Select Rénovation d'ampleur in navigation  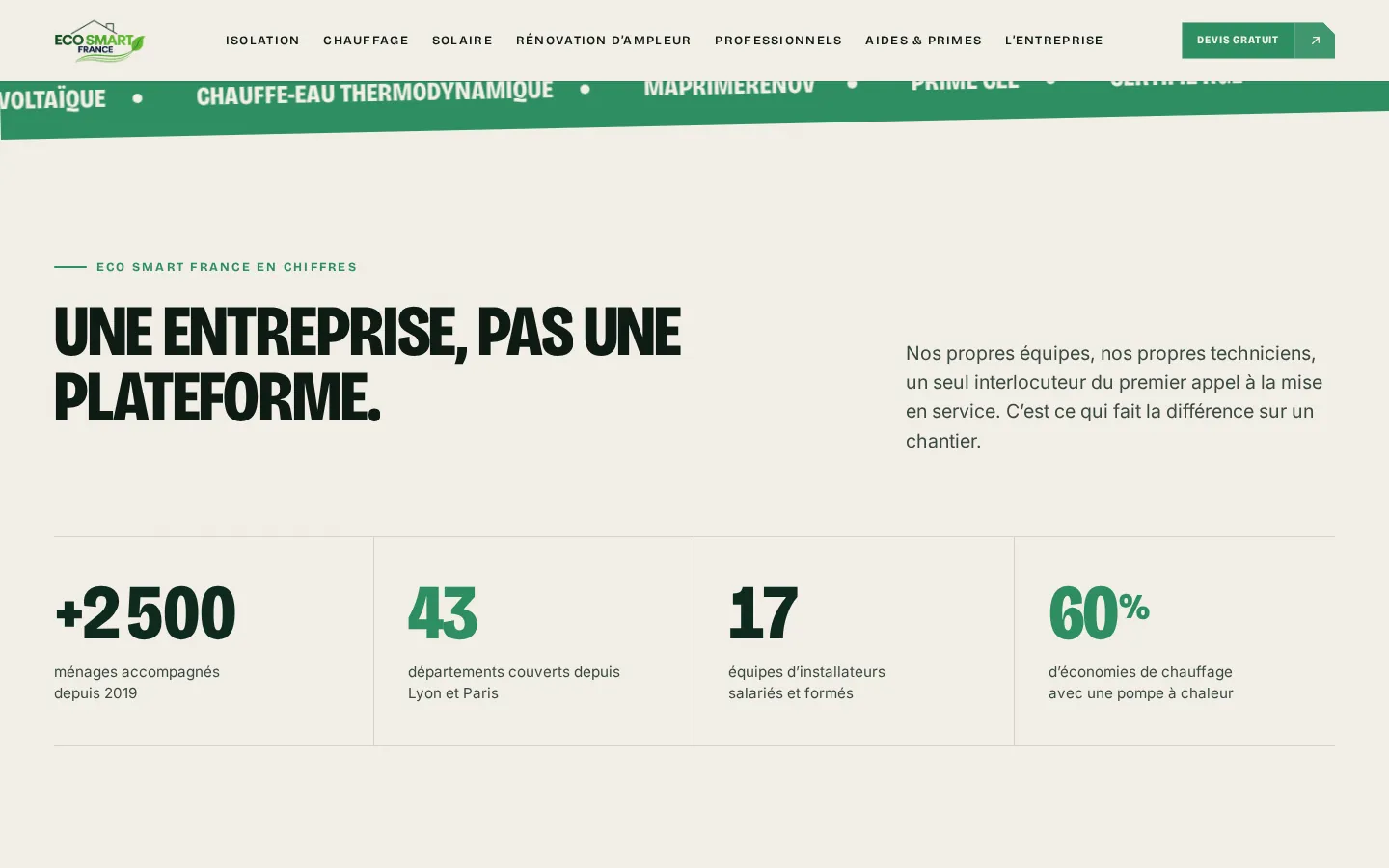tap(604, 41)
